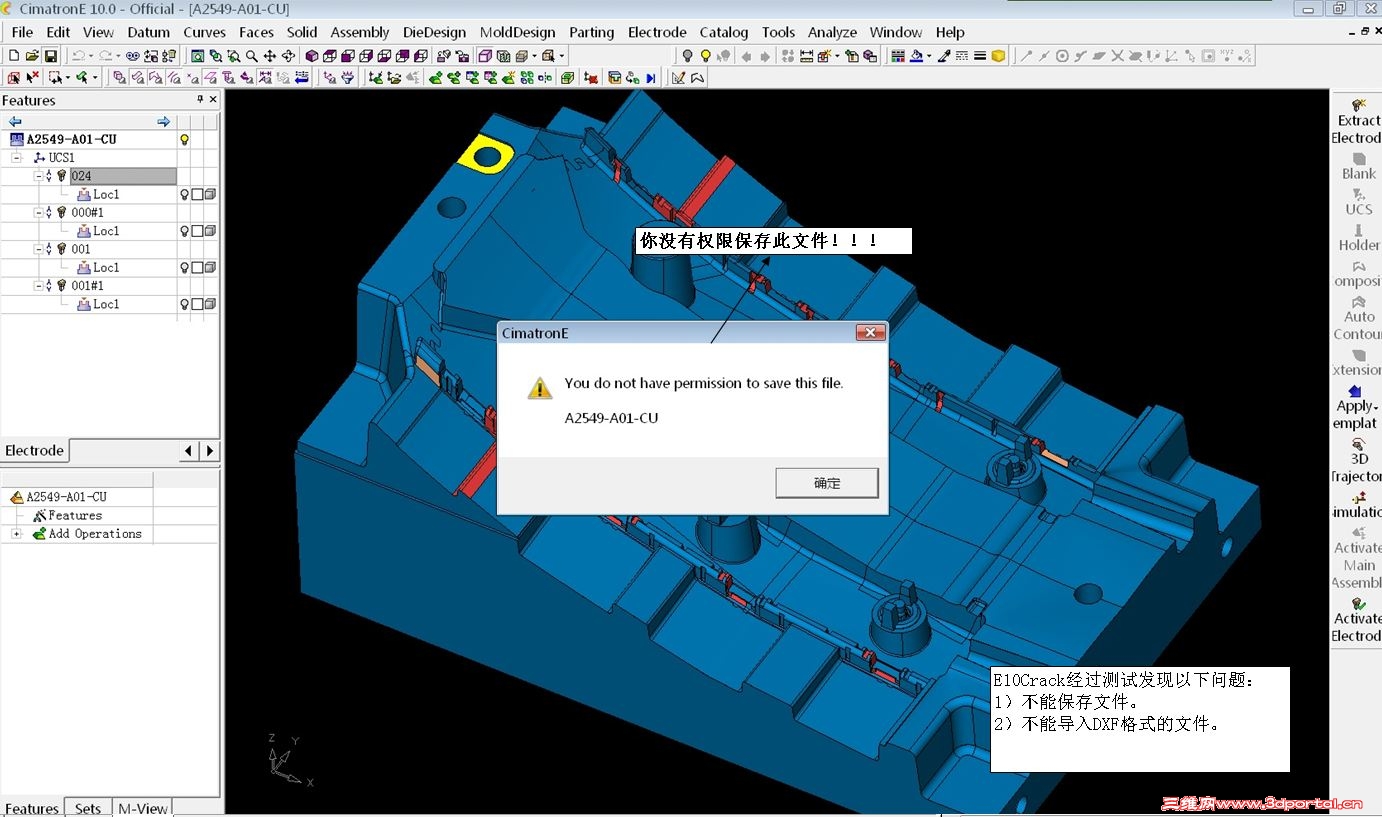Switch to the M-View tab
The image size is (1382, 817).
tap(143, 808)
